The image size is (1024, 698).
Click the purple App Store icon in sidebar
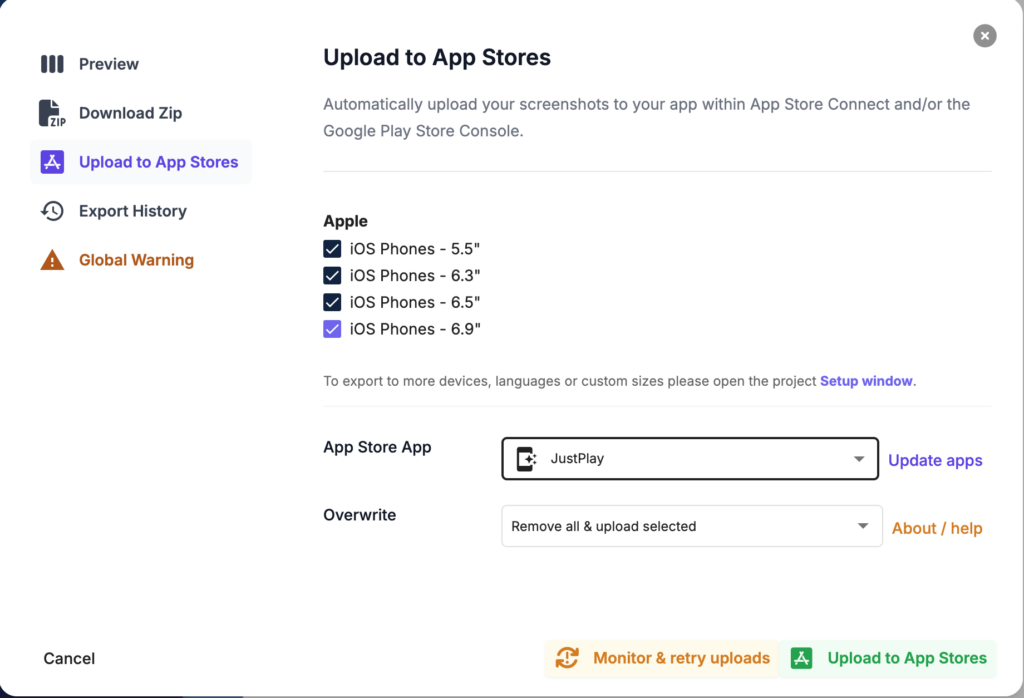[52, 162]
